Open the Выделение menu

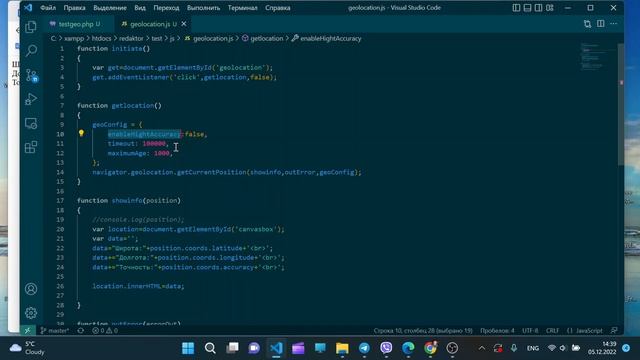pyautogui.click(x=109, y=8)
